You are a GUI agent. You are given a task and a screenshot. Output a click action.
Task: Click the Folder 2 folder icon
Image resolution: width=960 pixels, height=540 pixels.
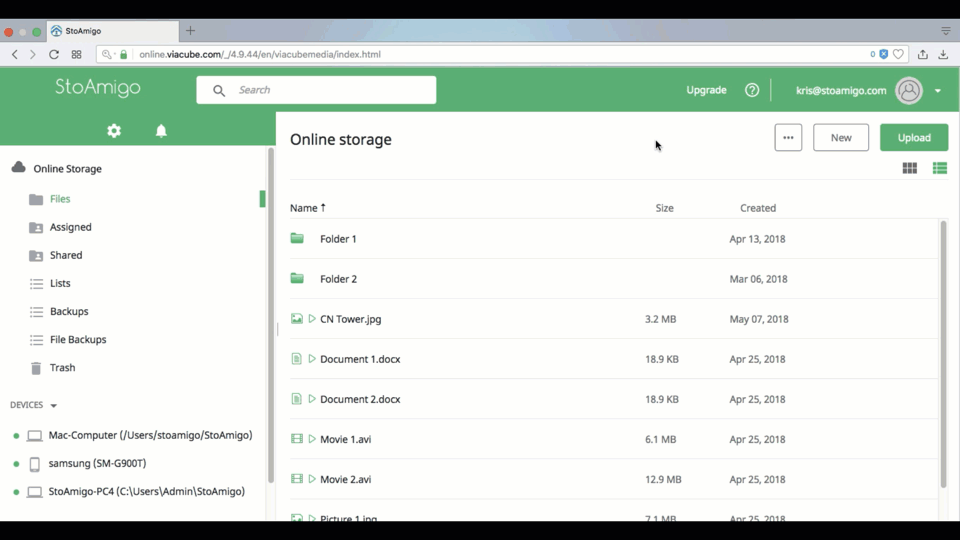297,278
